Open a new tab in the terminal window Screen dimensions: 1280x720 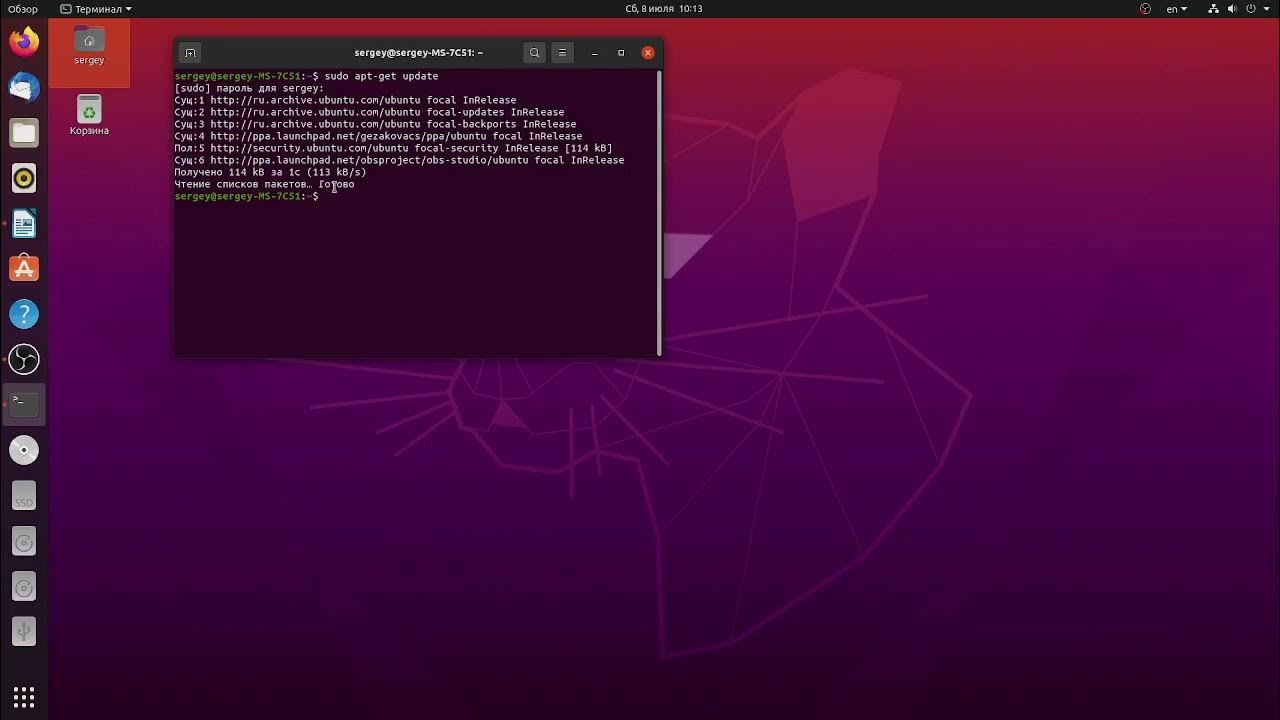click(x=190, y=53)
